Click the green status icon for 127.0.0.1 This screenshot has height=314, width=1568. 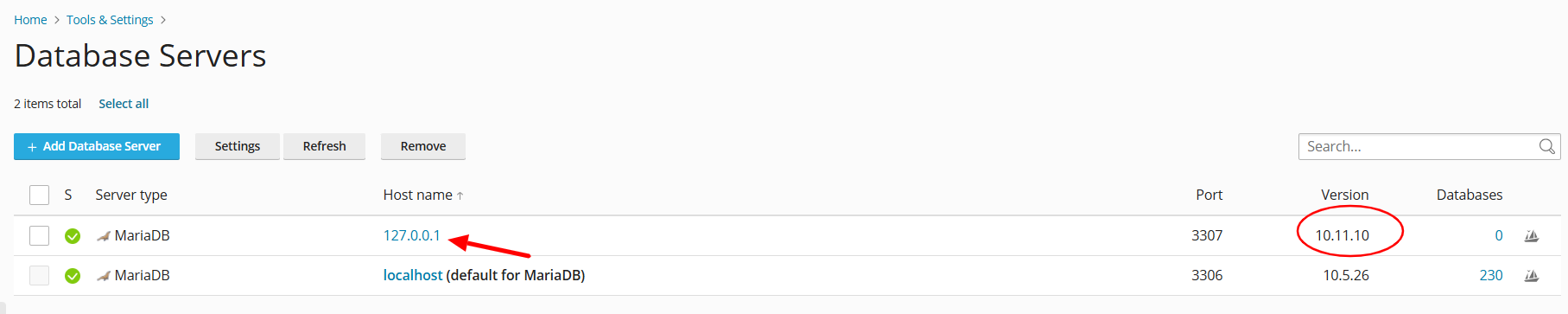(73, 235)
